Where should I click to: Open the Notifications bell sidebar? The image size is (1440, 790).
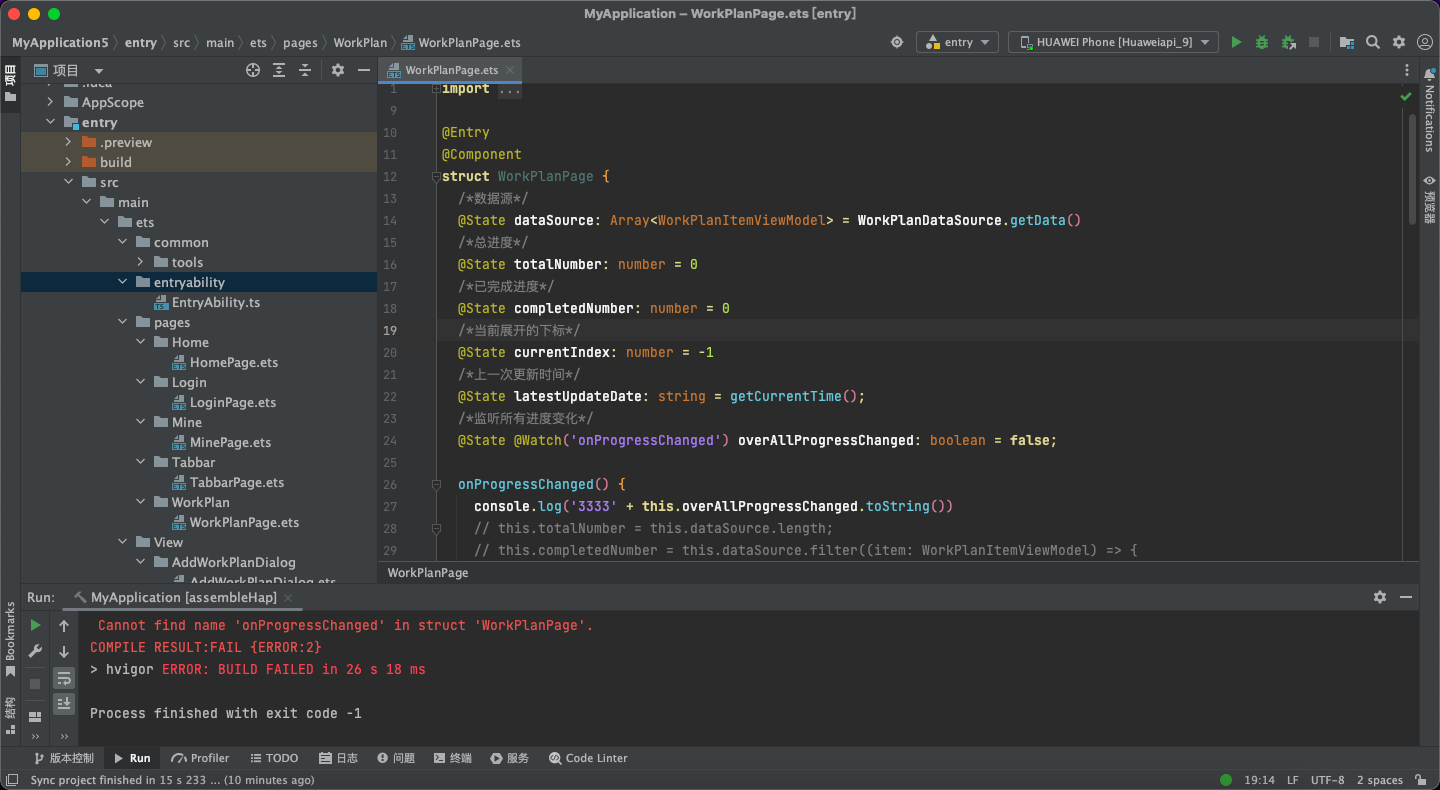pyautogui.click(x=1429, y=109)
